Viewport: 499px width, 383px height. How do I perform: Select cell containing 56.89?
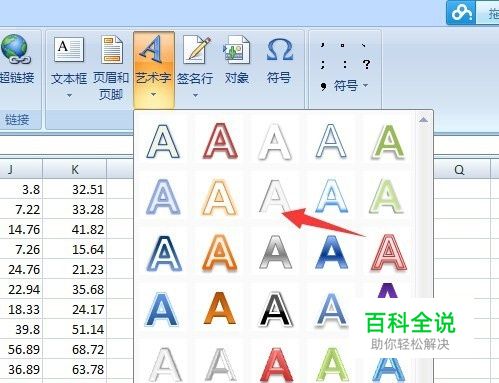coord(21,349)
